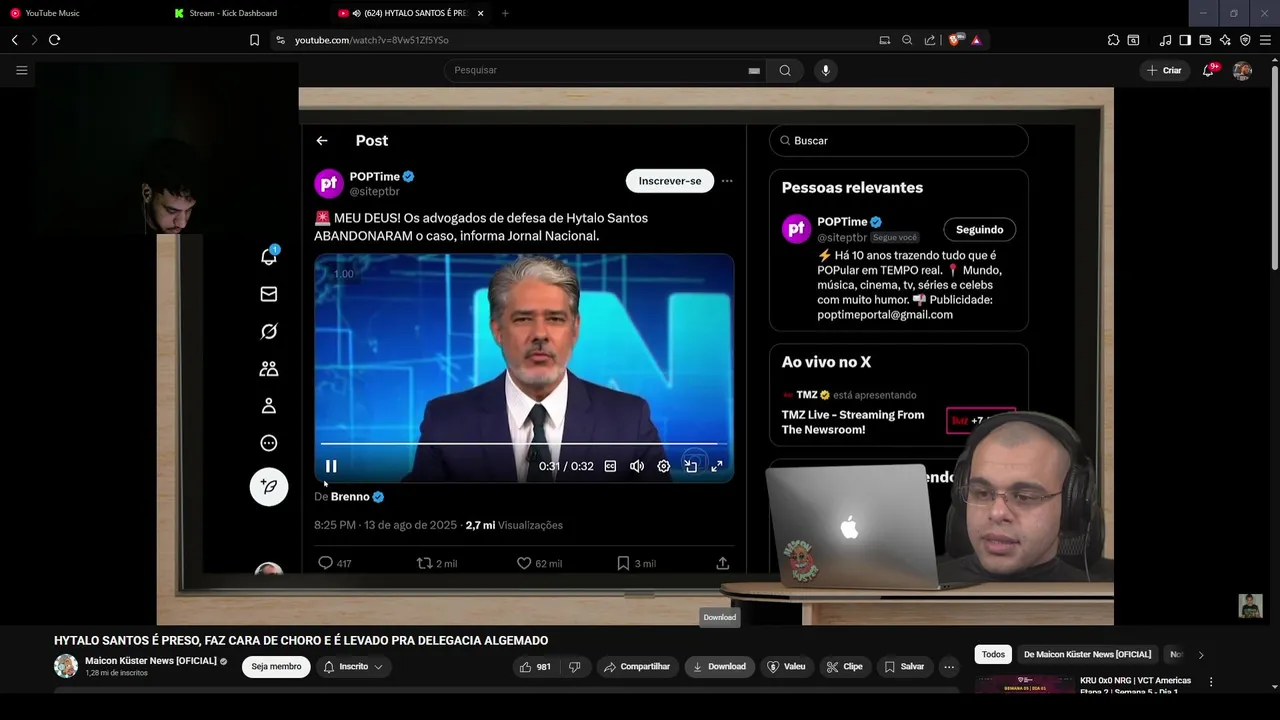Viewport: 1280px width, 720px height.
Task: Open site settings icon beside youtube.com URL
Action: (280, 40)
